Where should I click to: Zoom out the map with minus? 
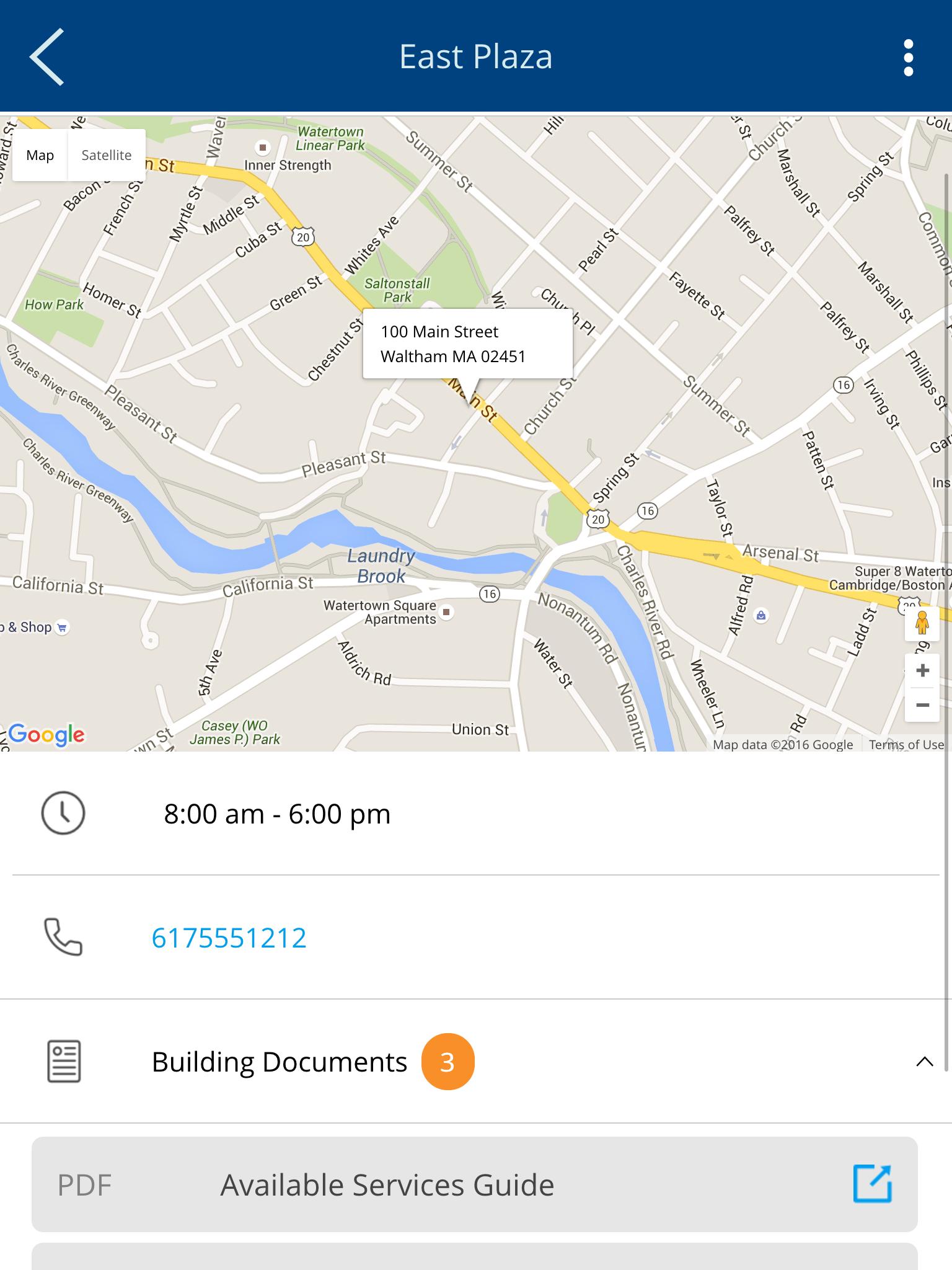click(x=922, y=705)
